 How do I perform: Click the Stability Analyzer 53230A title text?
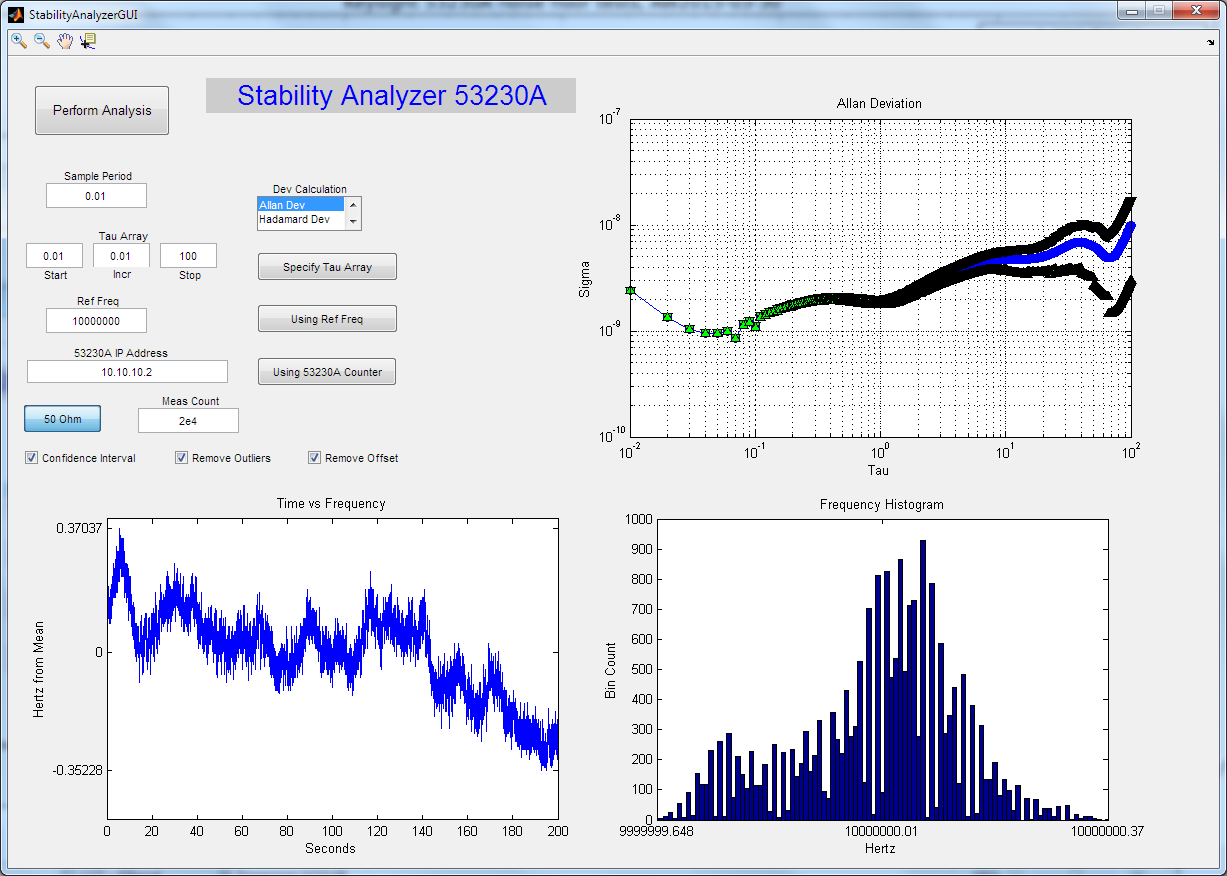coord(391,95)
